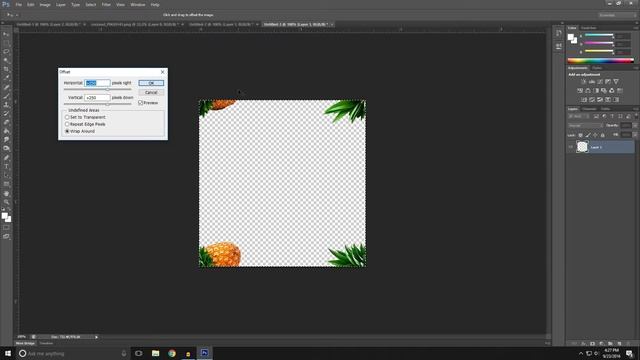640x360 pixels.
Task: Select the Brush tool
Action: tap(6, 96)
